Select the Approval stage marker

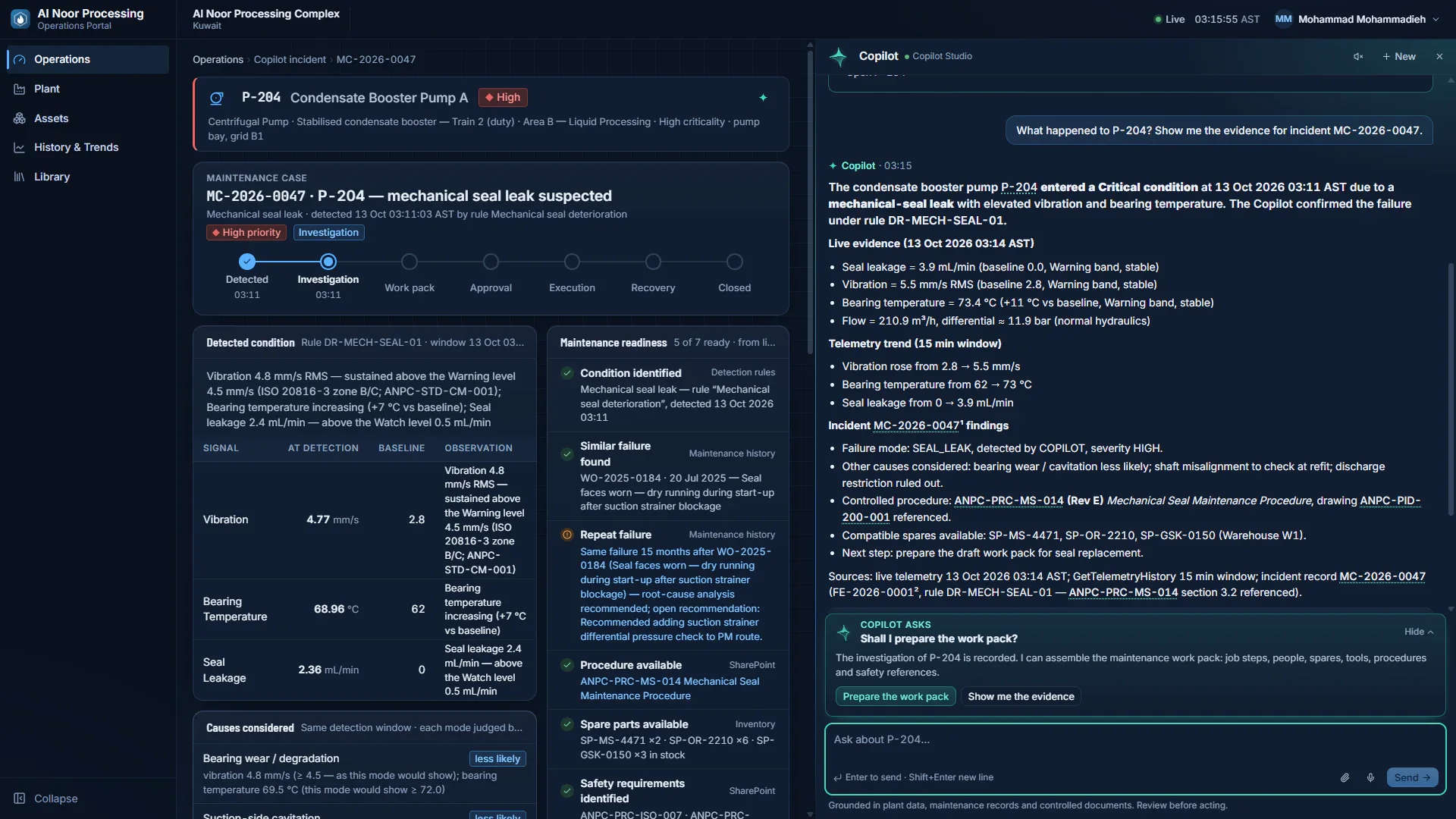pos(491,262)
